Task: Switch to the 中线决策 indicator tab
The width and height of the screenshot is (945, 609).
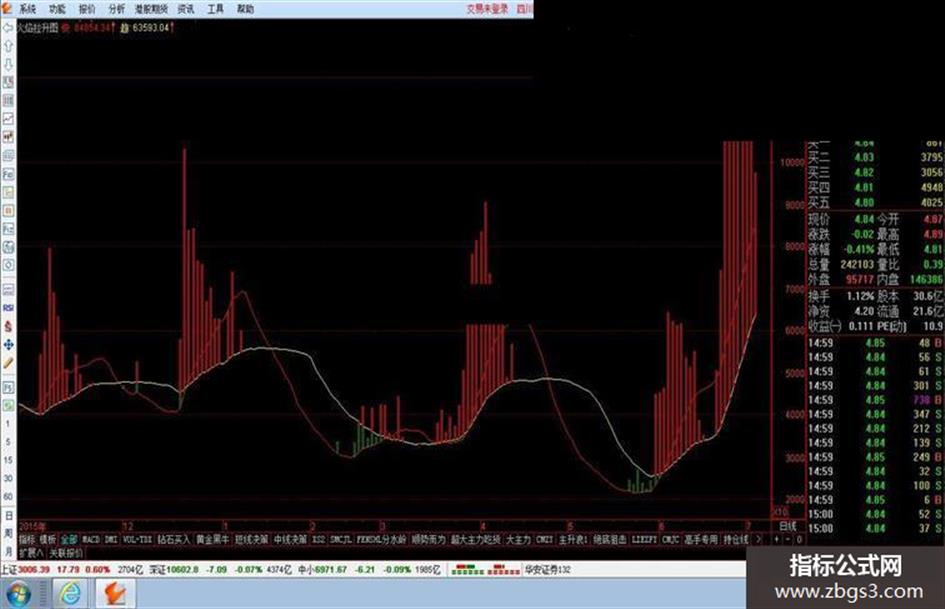Action: pos(290,539)
